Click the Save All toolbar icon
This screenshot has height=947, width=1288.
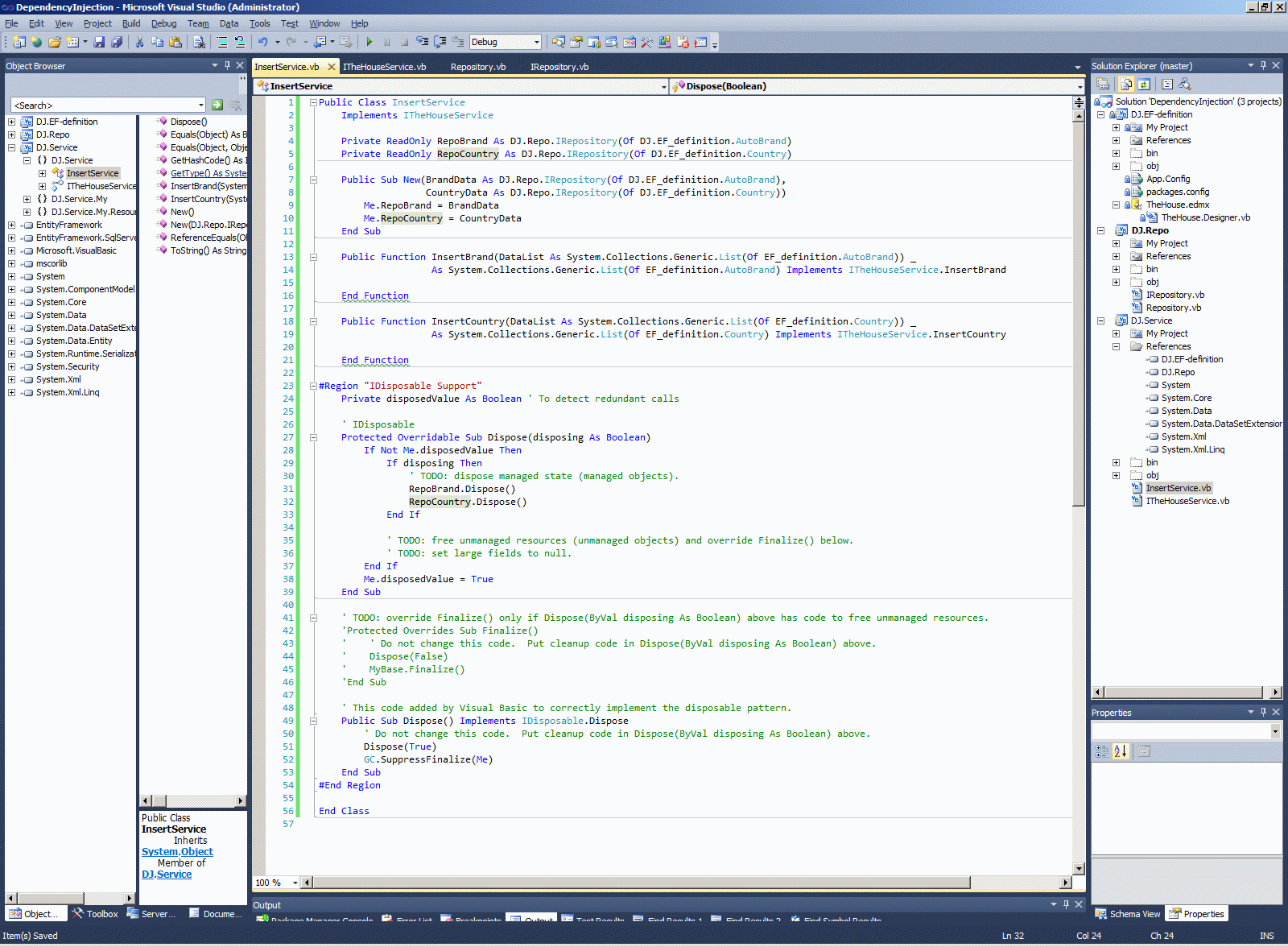117,42
